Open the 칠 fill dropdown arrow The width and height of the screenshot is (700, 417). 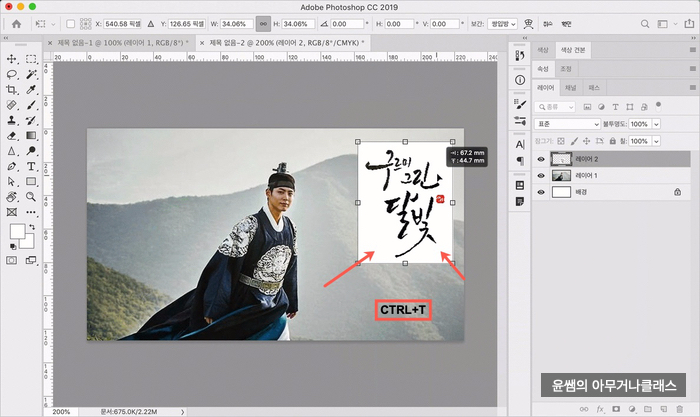pos(656,141)
